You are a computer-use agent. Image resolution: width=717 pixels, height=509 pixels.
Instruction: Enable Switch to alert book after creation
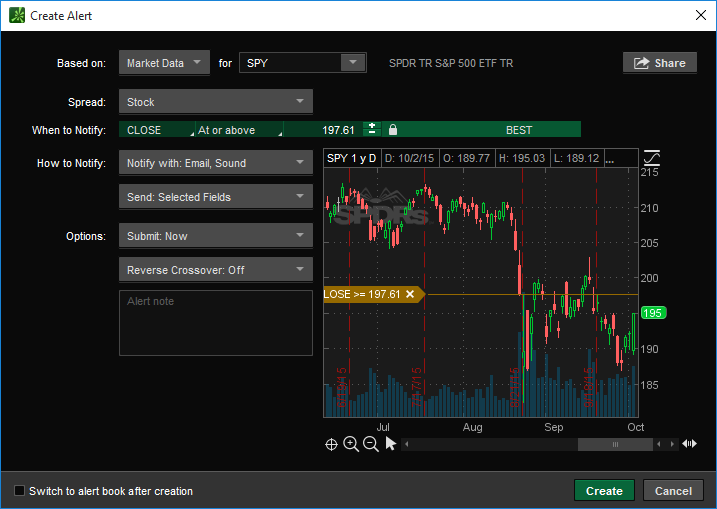click(x=19, y=491)
